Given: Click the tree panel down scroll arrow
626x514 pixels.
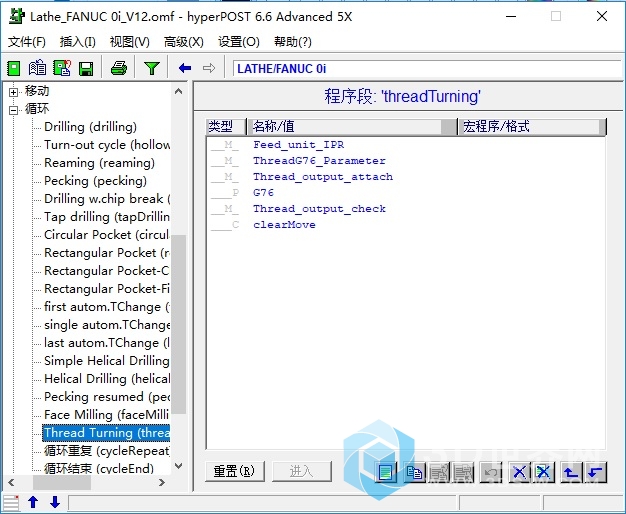Looking at the screenshot, I should point(178,466).
